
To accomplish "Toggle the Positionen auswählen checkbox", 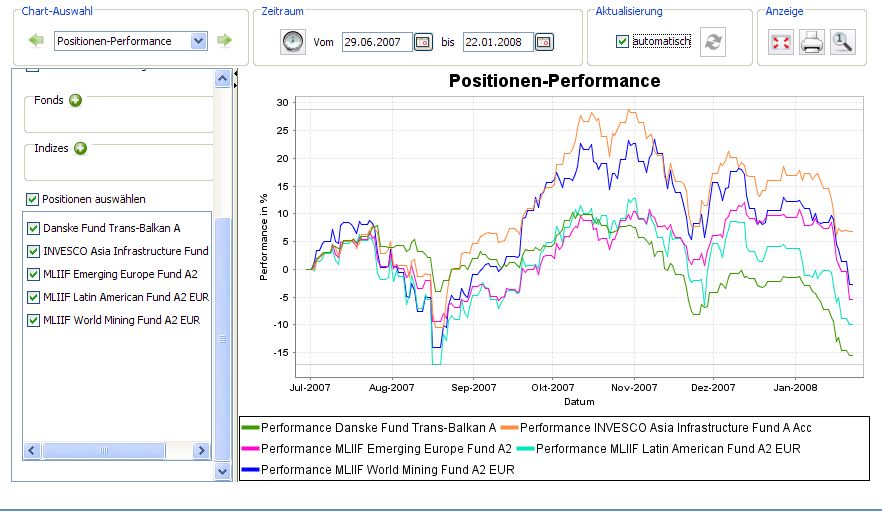I will (x=32, y=199).
